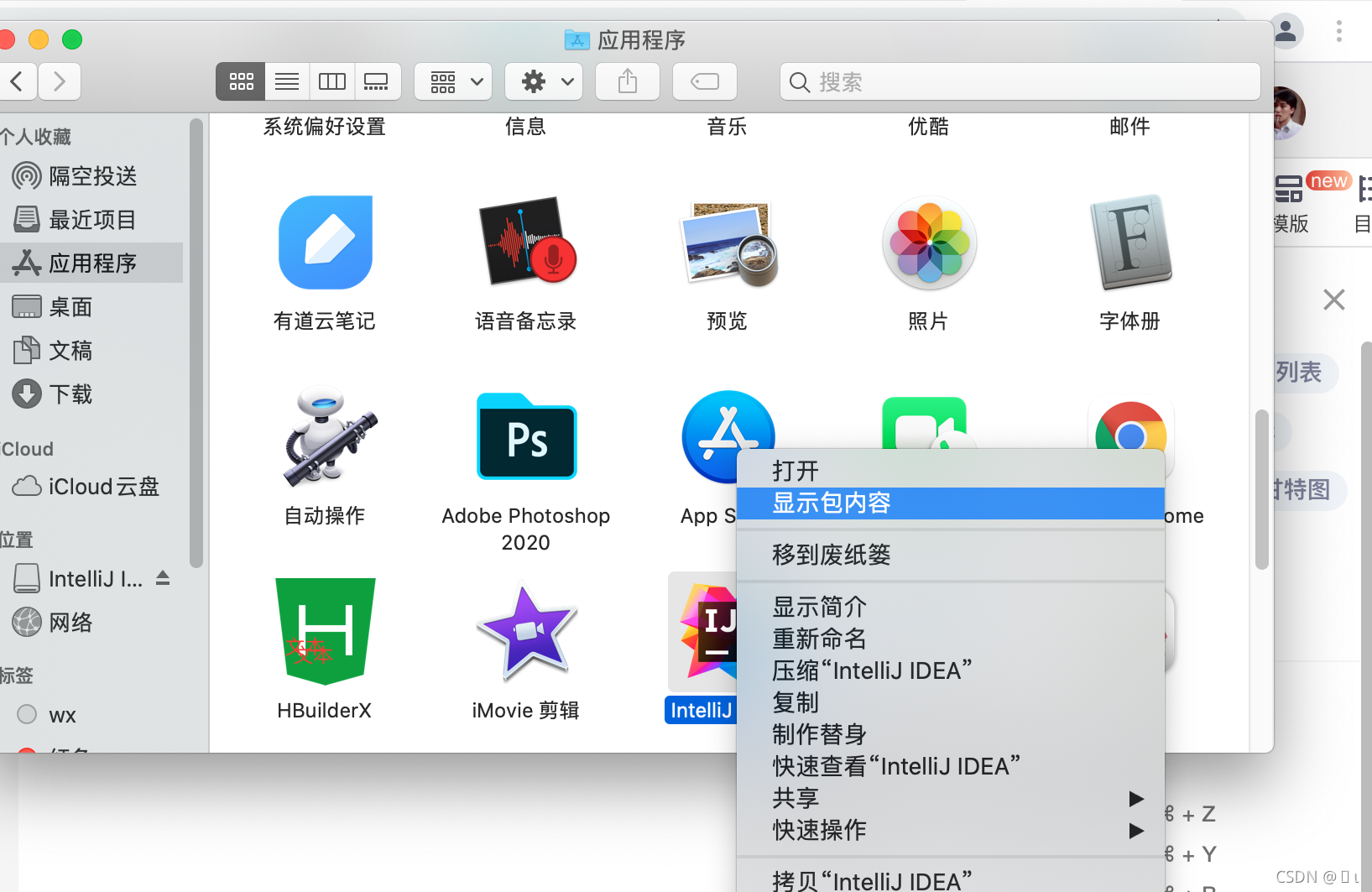Switch Finder to gallery view
The width and height of the screenshot is (1372, 892).
[x=377, y=81]
